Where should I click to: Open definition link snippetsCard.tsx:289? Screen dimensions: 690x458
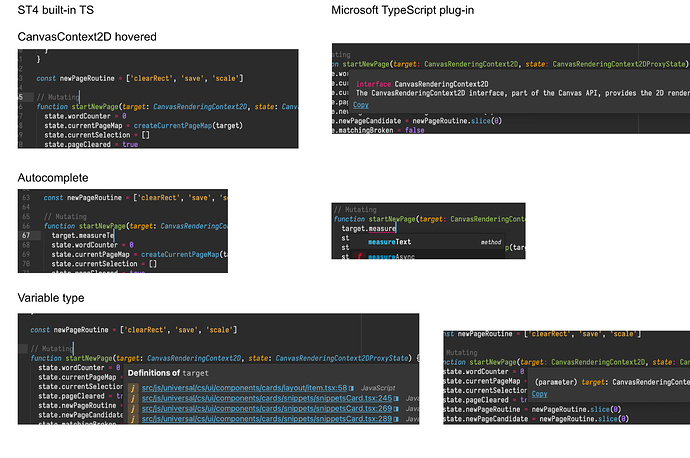(x=267, y=418)
